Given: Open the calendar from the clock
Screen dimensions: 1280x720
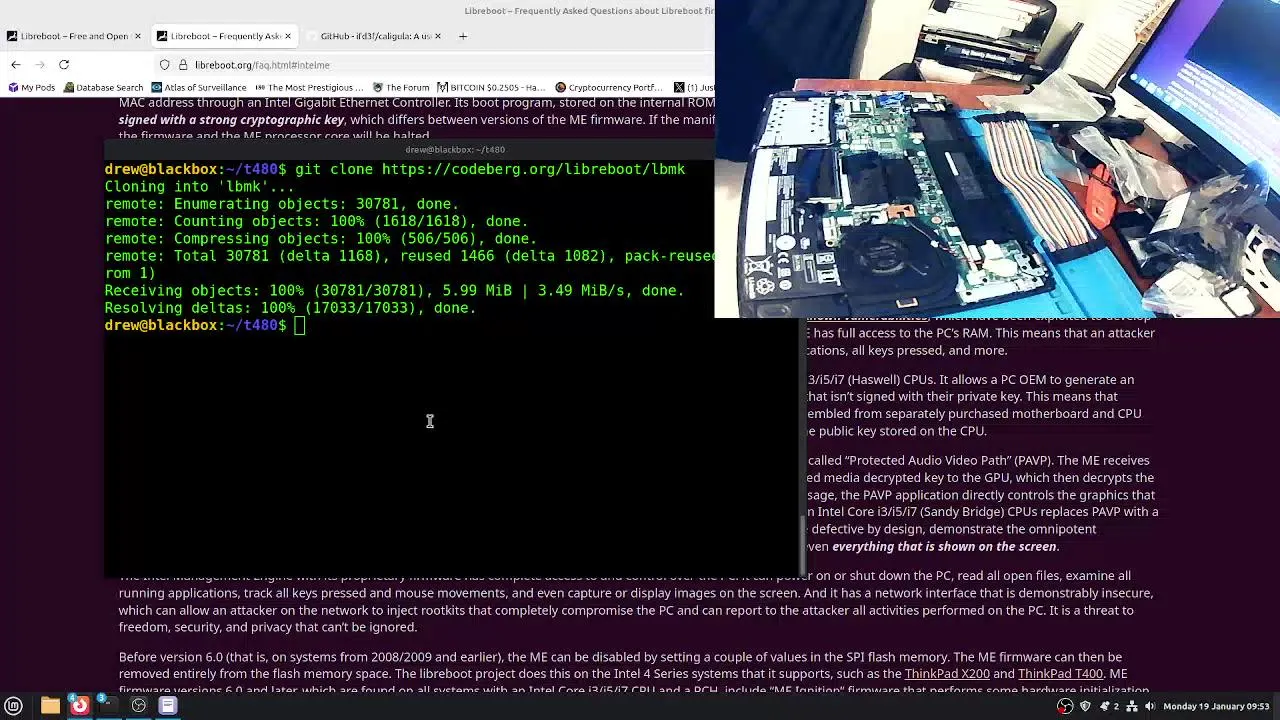Looking at the screenshot, I should coord(1216,706).
